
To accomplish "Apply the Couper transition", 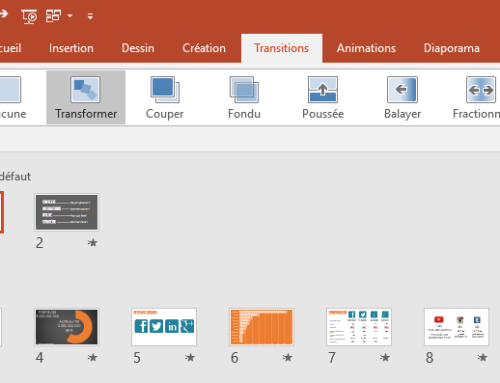I will coord(165,97).
